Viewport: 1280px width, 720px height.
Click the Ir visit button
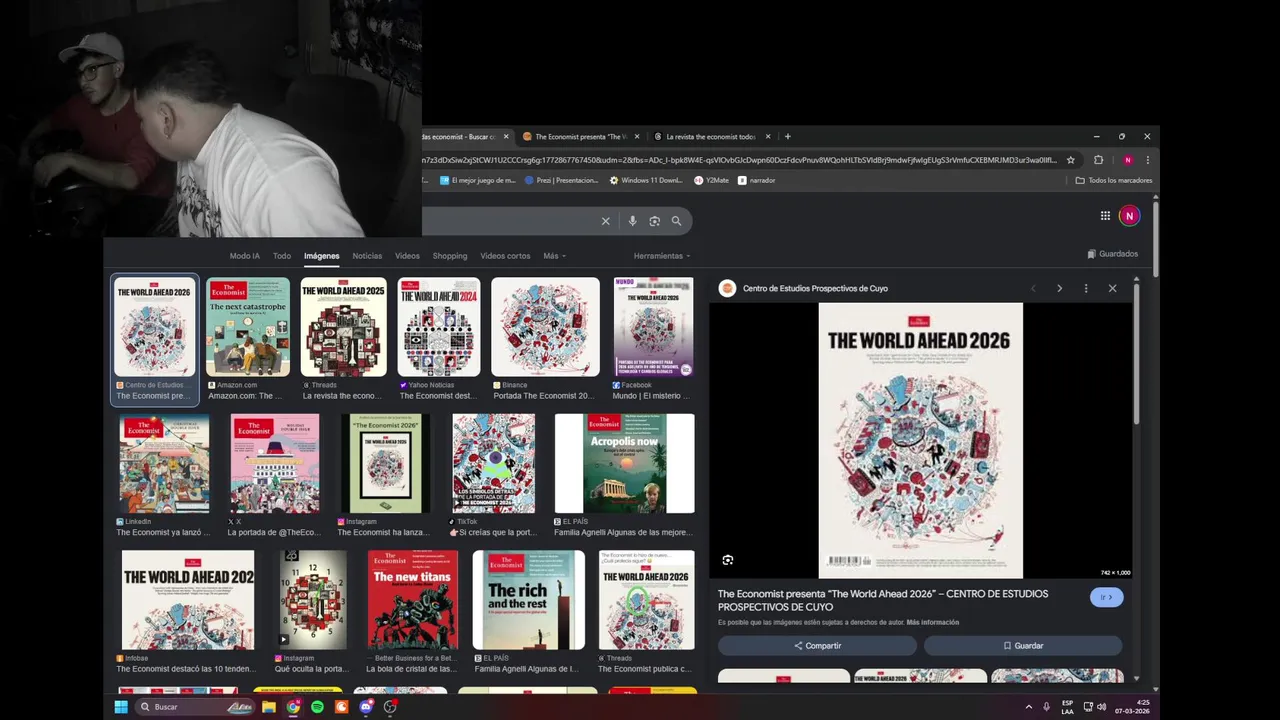click(x=1107, y=597)
